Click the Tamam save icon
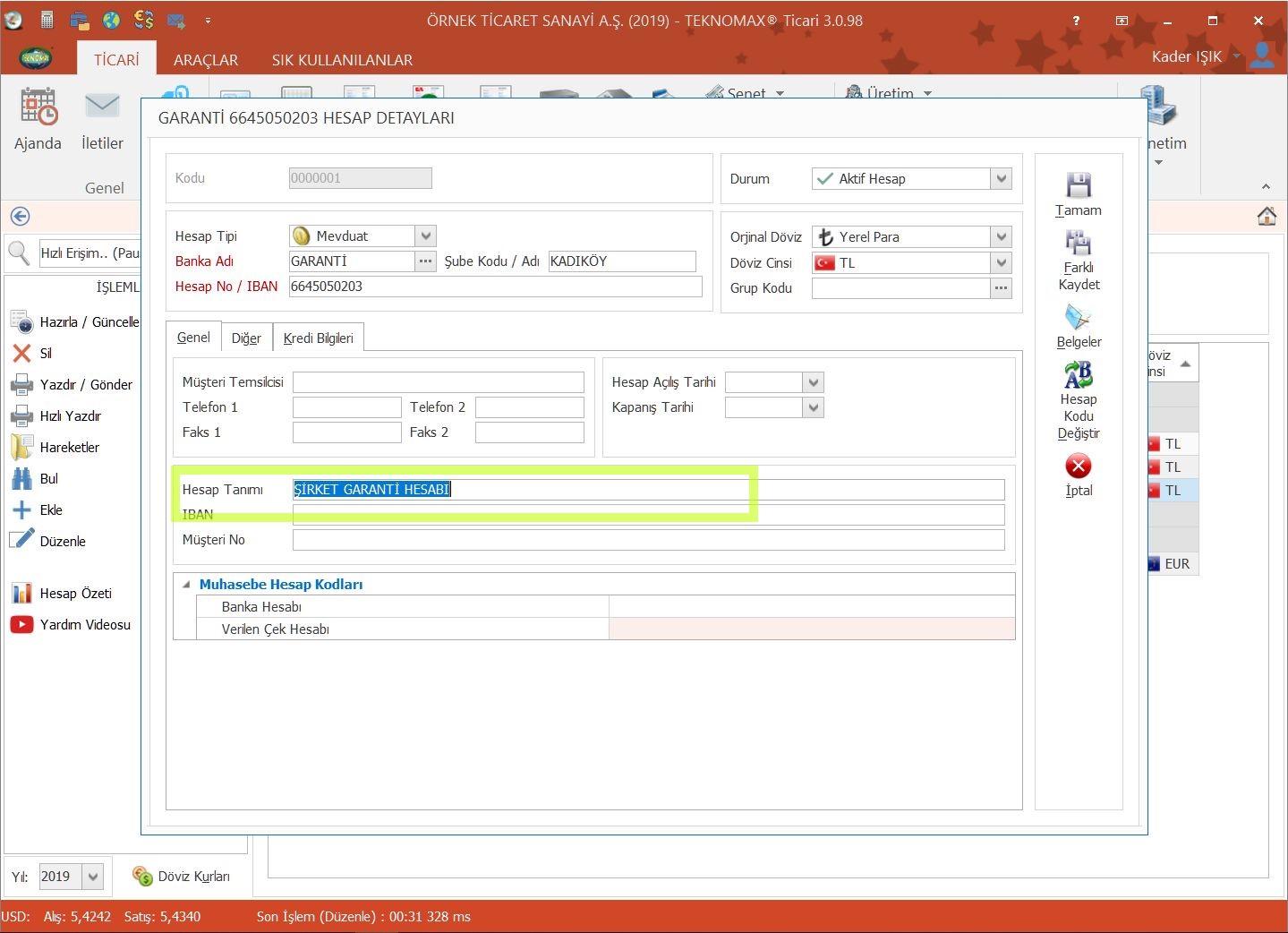This screenshot has height=933, width=1288. pyautogui.click(x=1079, y=184)
